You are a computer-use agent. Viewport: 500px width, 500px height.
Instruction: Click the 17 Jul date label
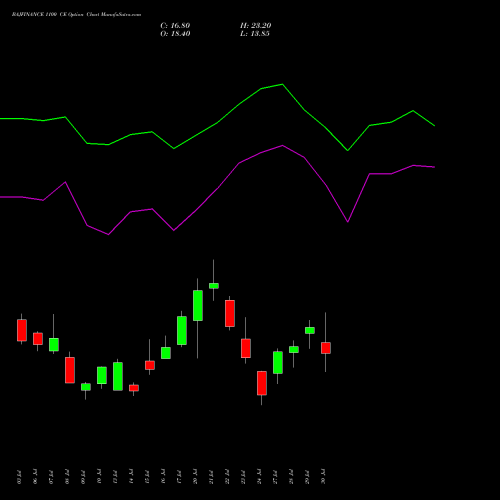tap(179, 477)
